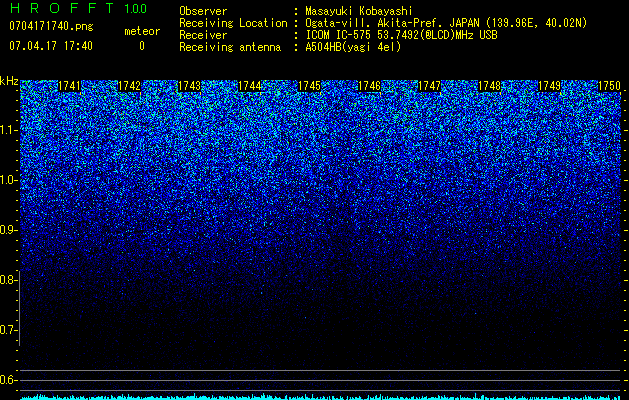Screen dimensions: 629x400
Task: Click the 1746 time marker
Action: tap(369, 86)
